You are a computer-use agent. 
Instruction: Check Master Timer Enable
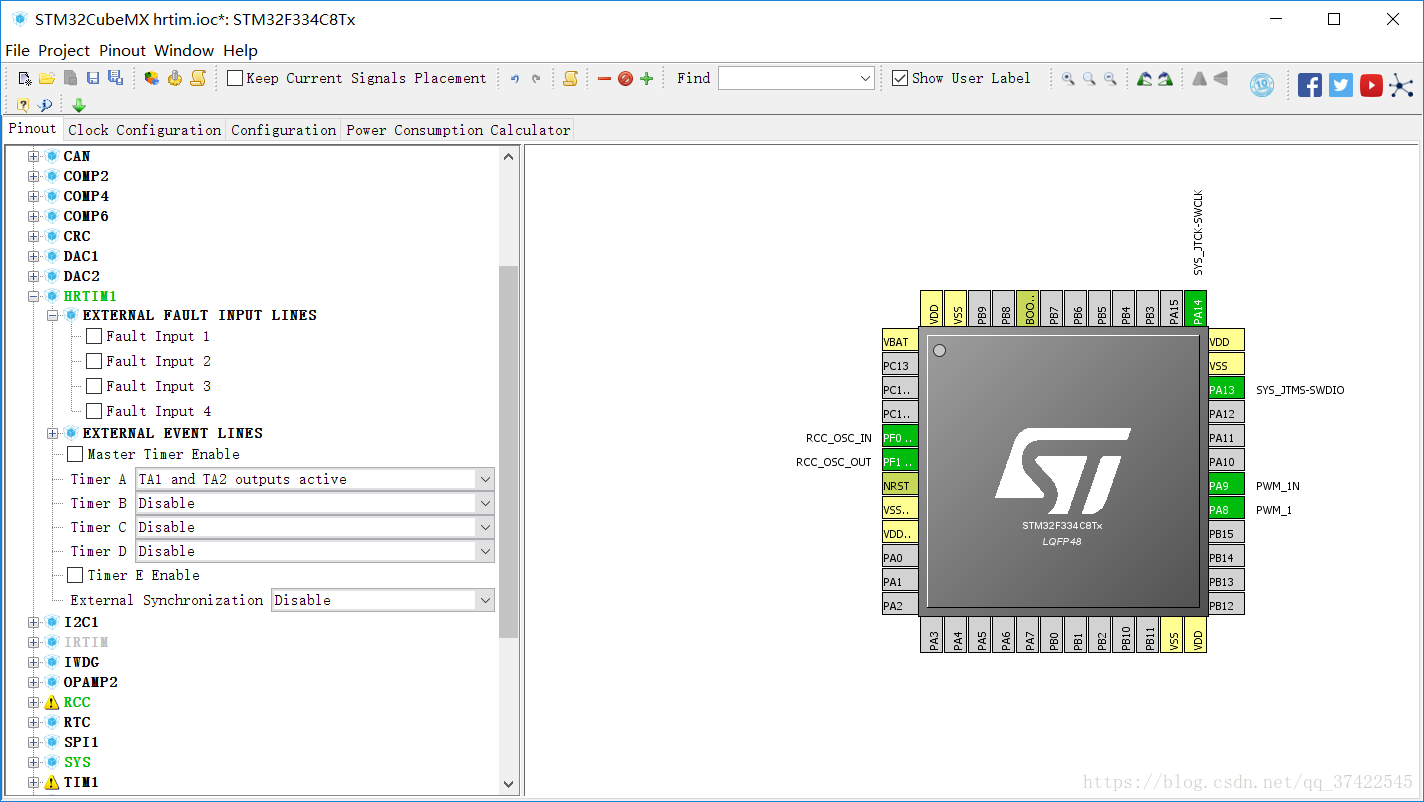[x=75, y=454]
